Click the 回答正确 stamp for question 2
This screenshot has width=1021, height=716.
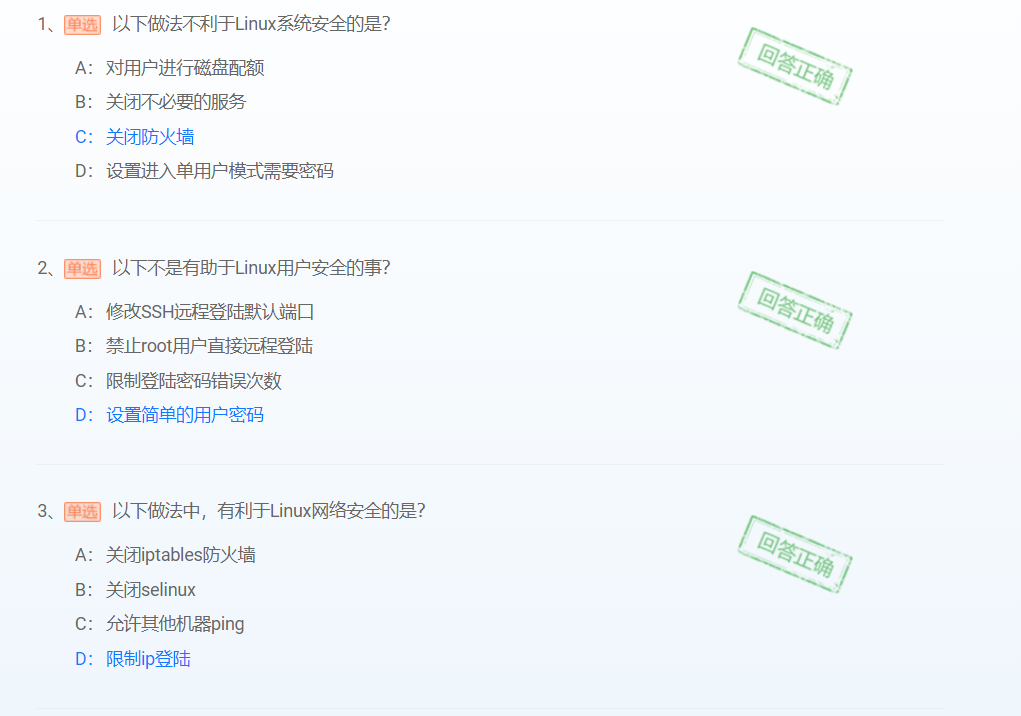point(794,310)
